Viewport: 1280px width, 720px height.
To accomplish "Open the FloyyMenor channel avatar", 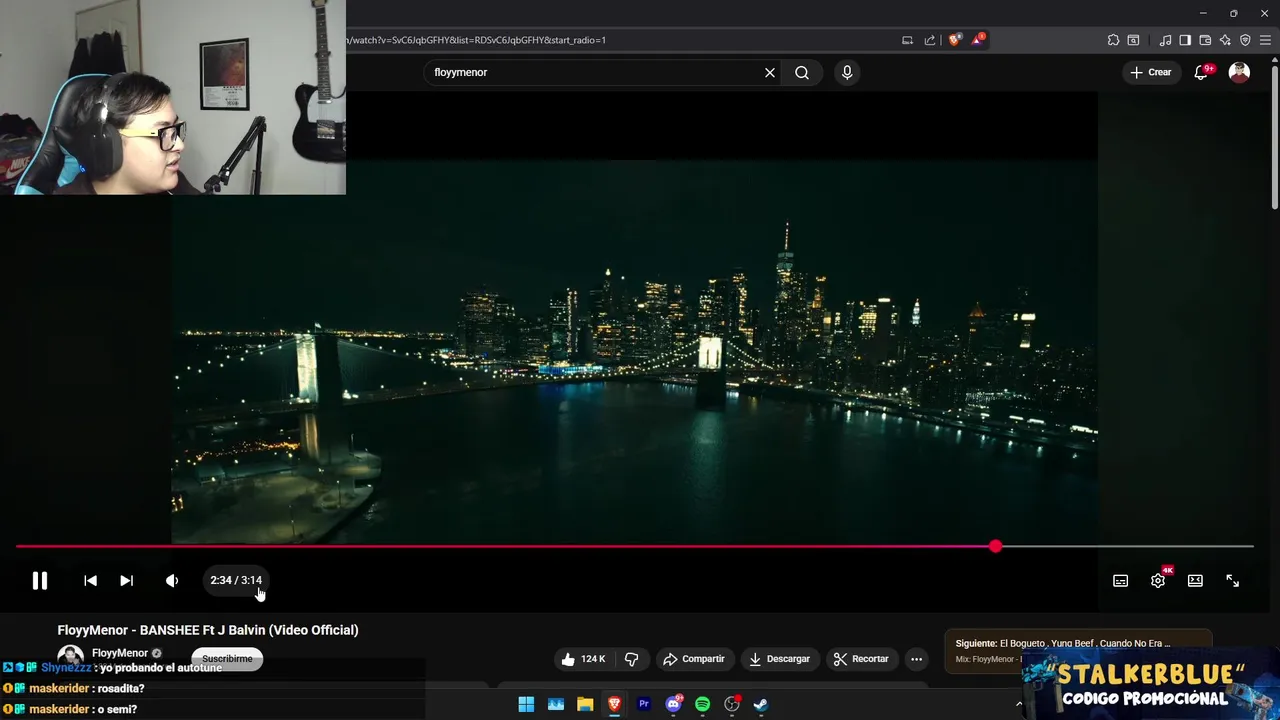I will (x=70, y=658).
